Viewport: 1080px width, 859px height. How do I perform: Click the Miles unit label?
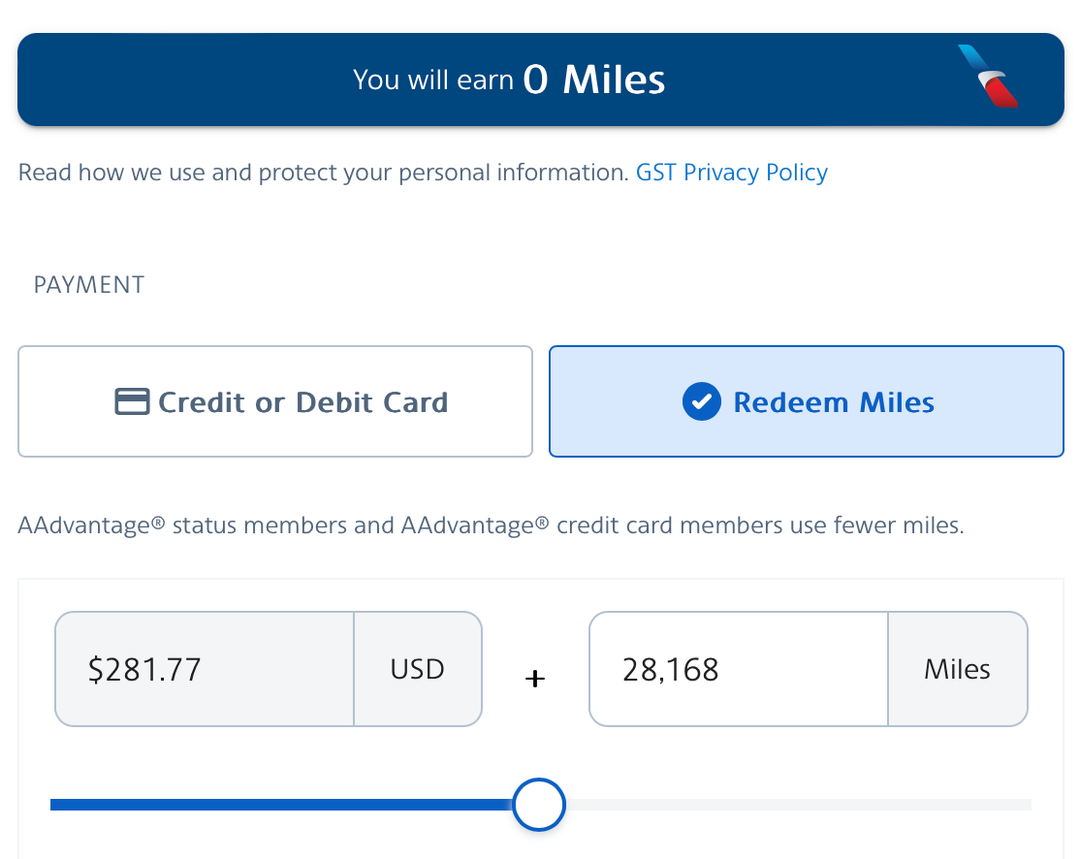[x=957, y=668]
